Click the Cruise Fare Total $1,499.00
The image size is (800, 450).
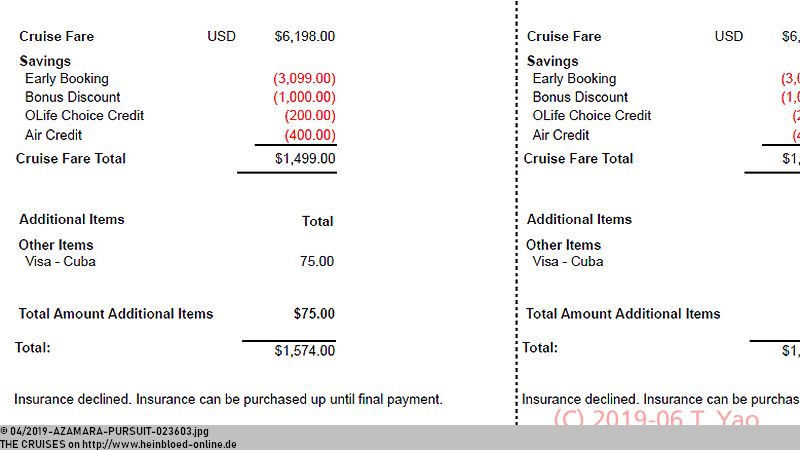[305, 159]
